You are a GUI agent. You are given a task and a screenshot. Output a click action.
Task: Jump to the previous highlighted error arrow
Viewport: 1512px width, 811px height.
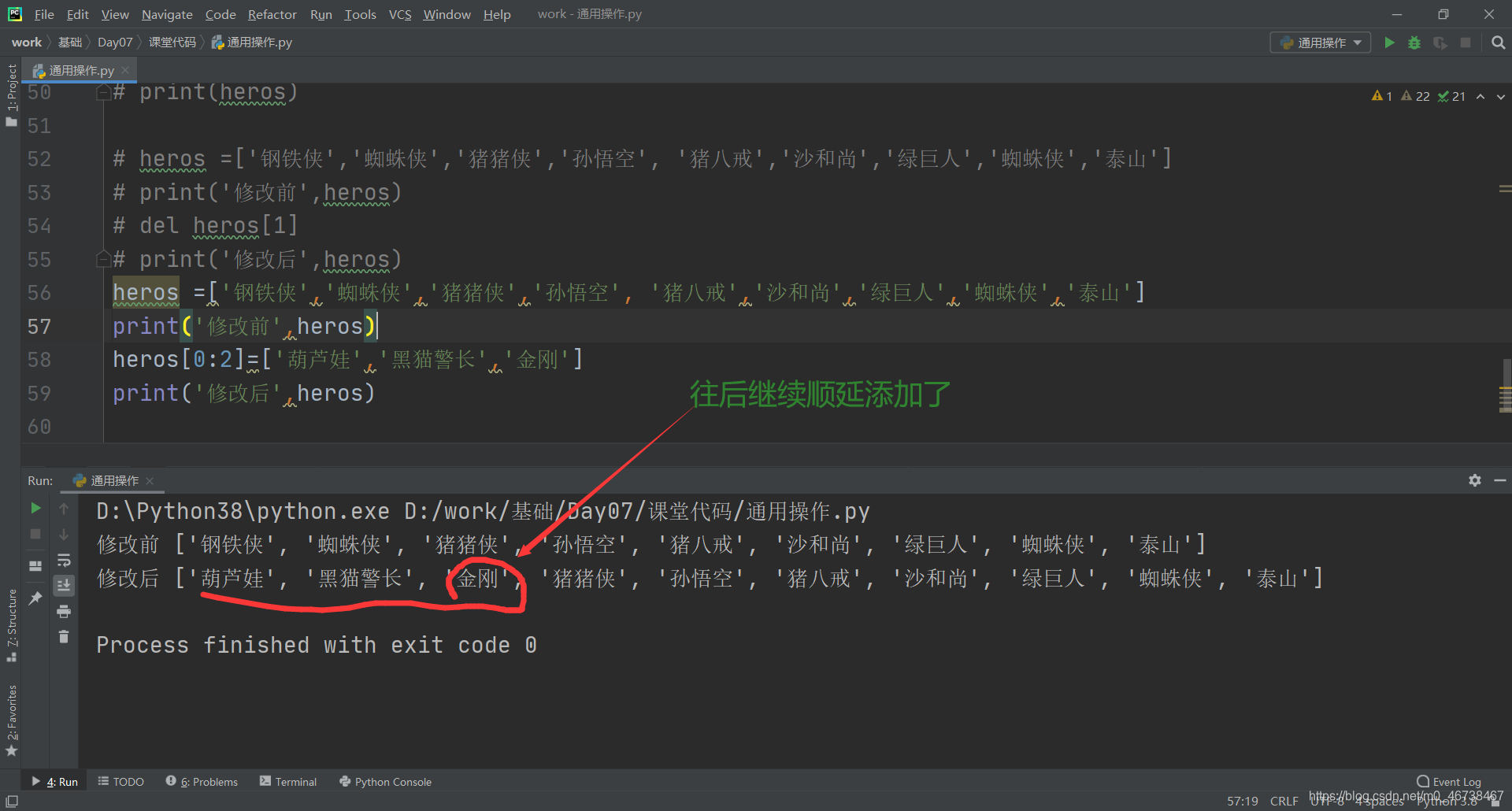click(1480, 96)
